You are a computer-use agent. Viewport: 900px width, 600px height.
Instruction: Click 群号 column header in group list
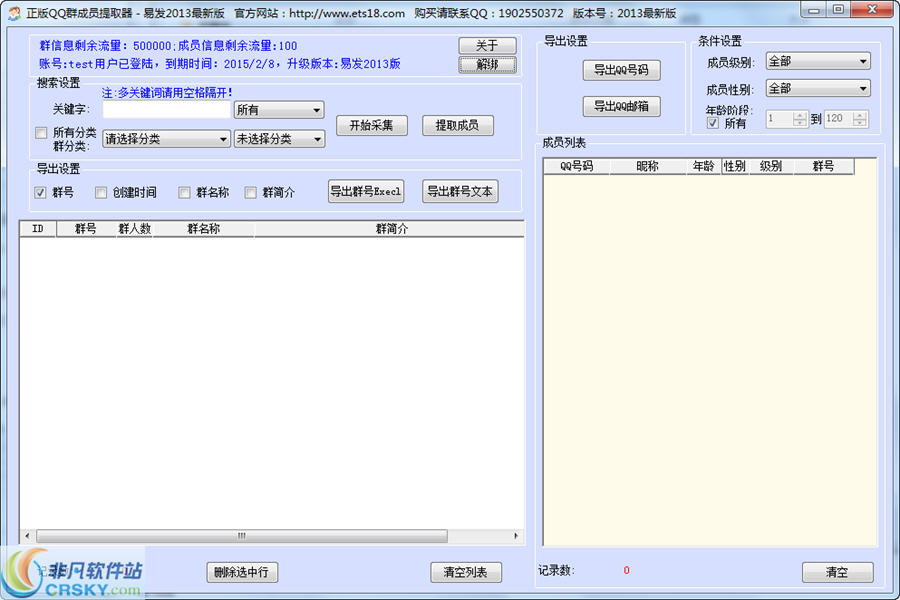(x=86, y=229)
